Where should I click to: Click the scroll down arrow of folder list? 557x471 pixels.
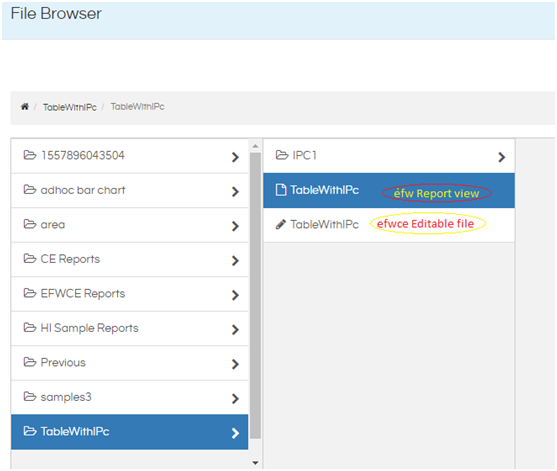point(255,463)
